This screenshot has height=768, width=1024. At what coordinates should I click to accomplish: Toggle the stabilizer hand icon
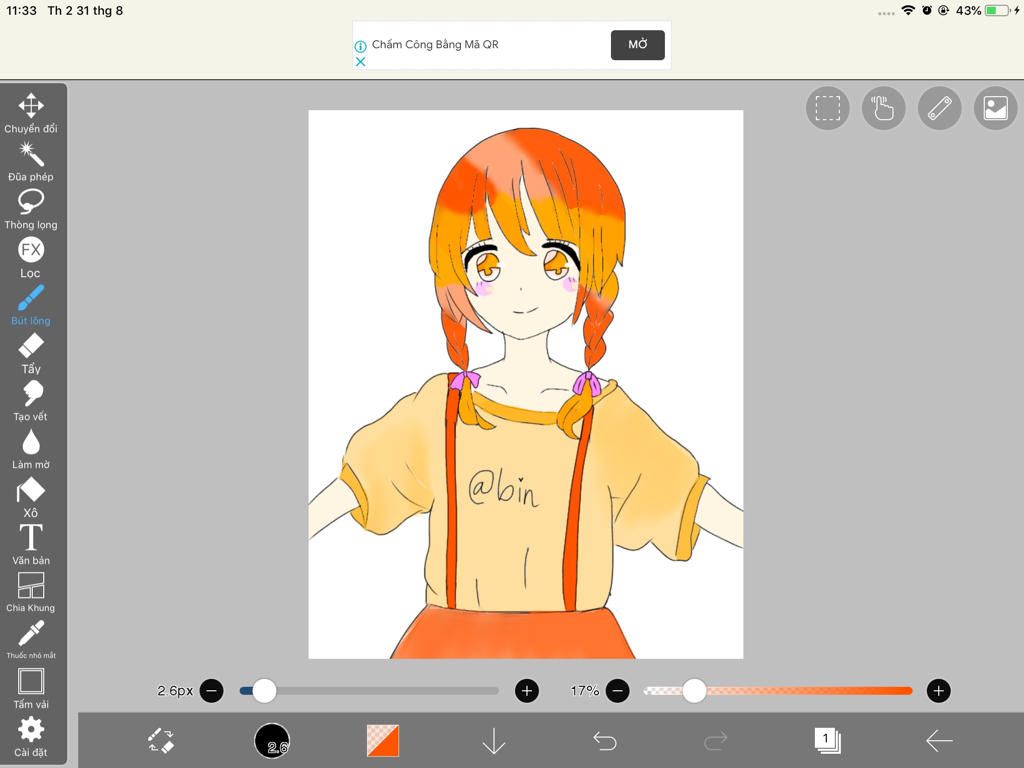pos(883,108)
